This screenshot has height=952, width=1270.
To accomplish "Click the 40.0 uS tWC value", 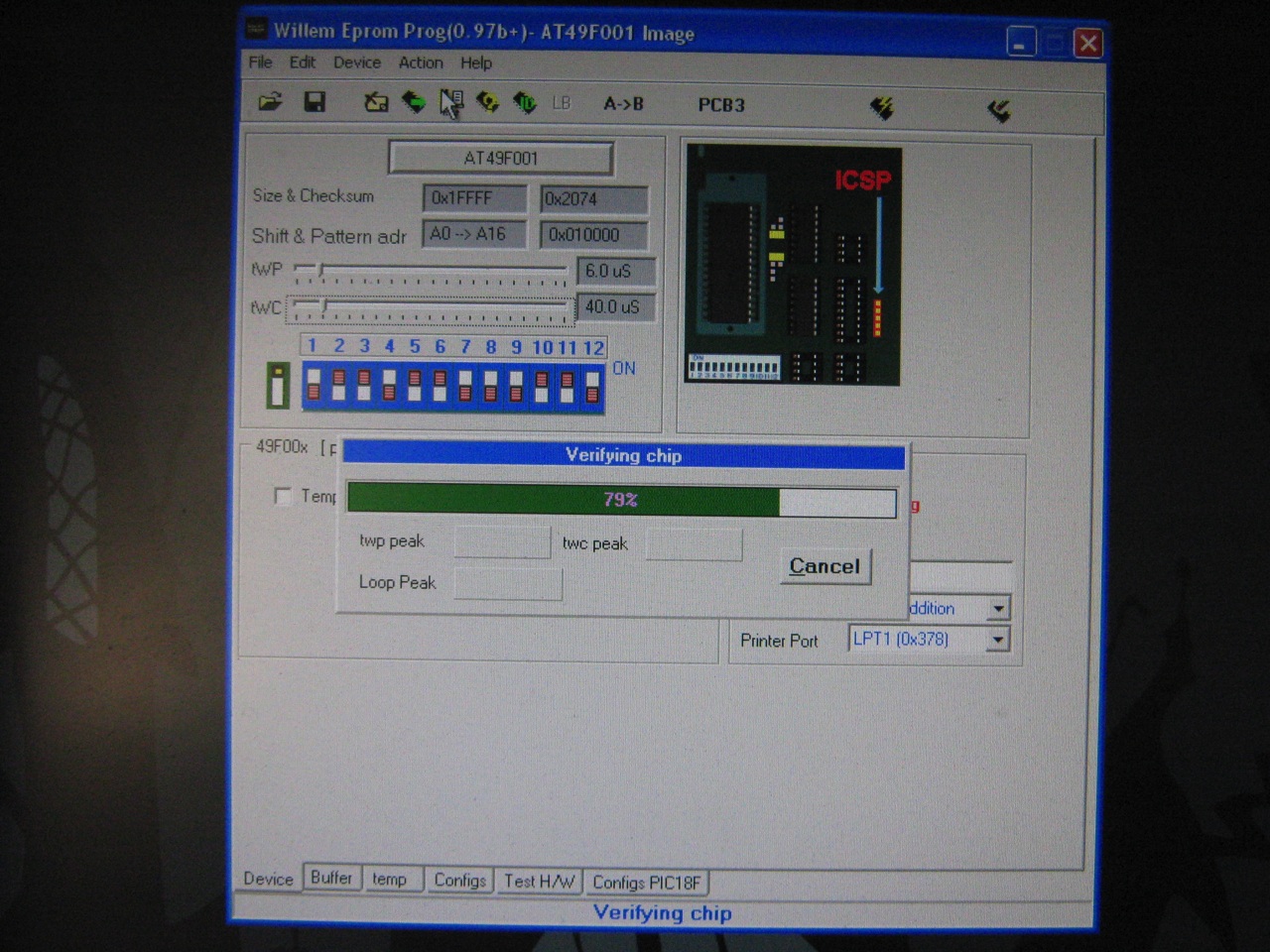I will tap(615, 306).
